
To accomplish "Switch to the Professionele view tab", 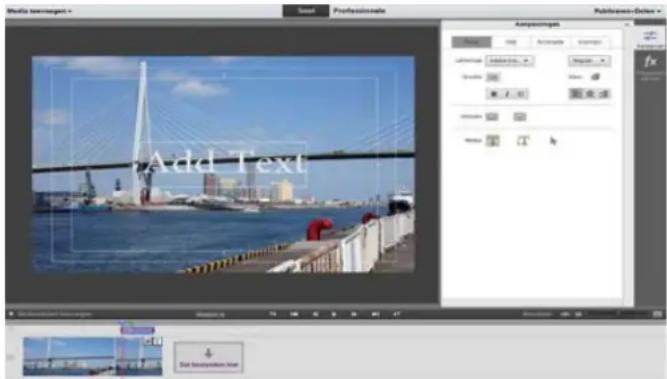I will point(359,11).
